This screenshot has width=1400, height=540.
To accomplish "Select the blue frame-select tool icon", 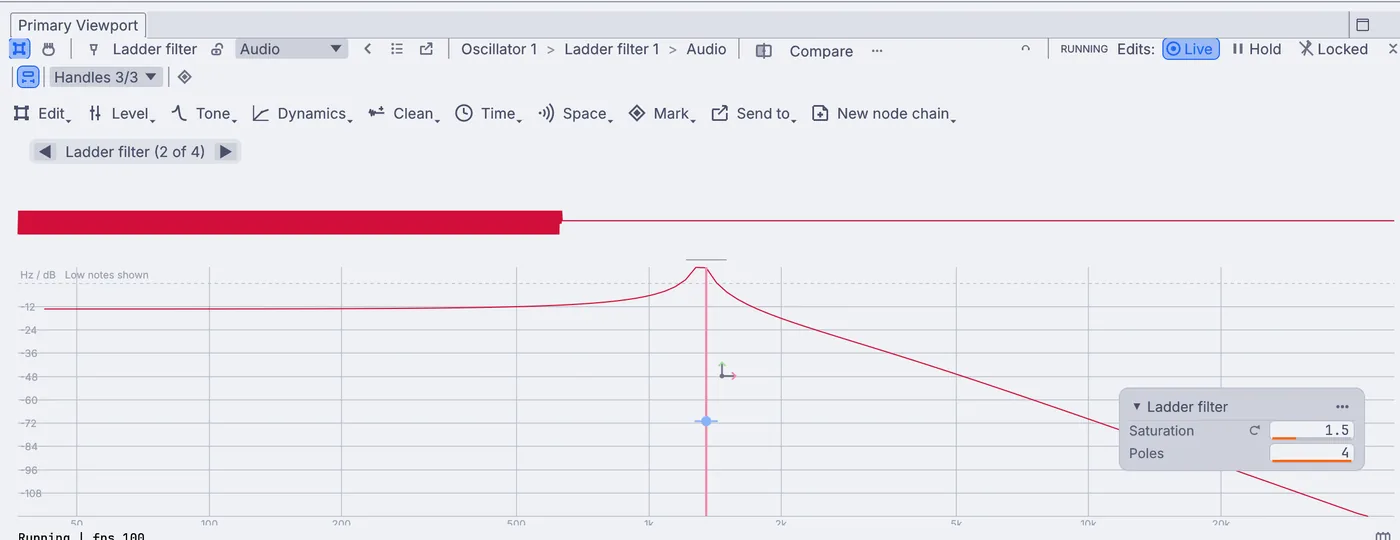I will pos(20,49).
